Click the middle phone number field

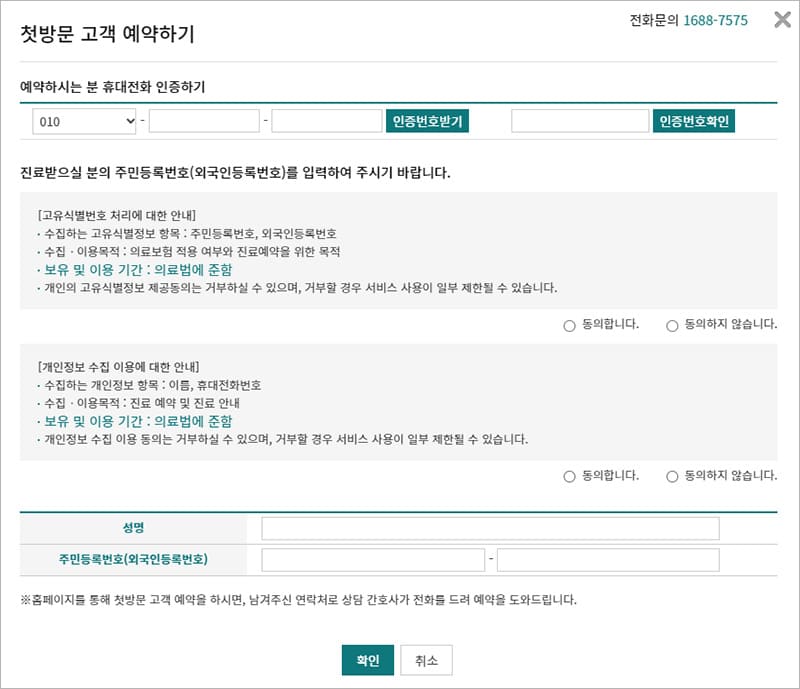[204, 121]
